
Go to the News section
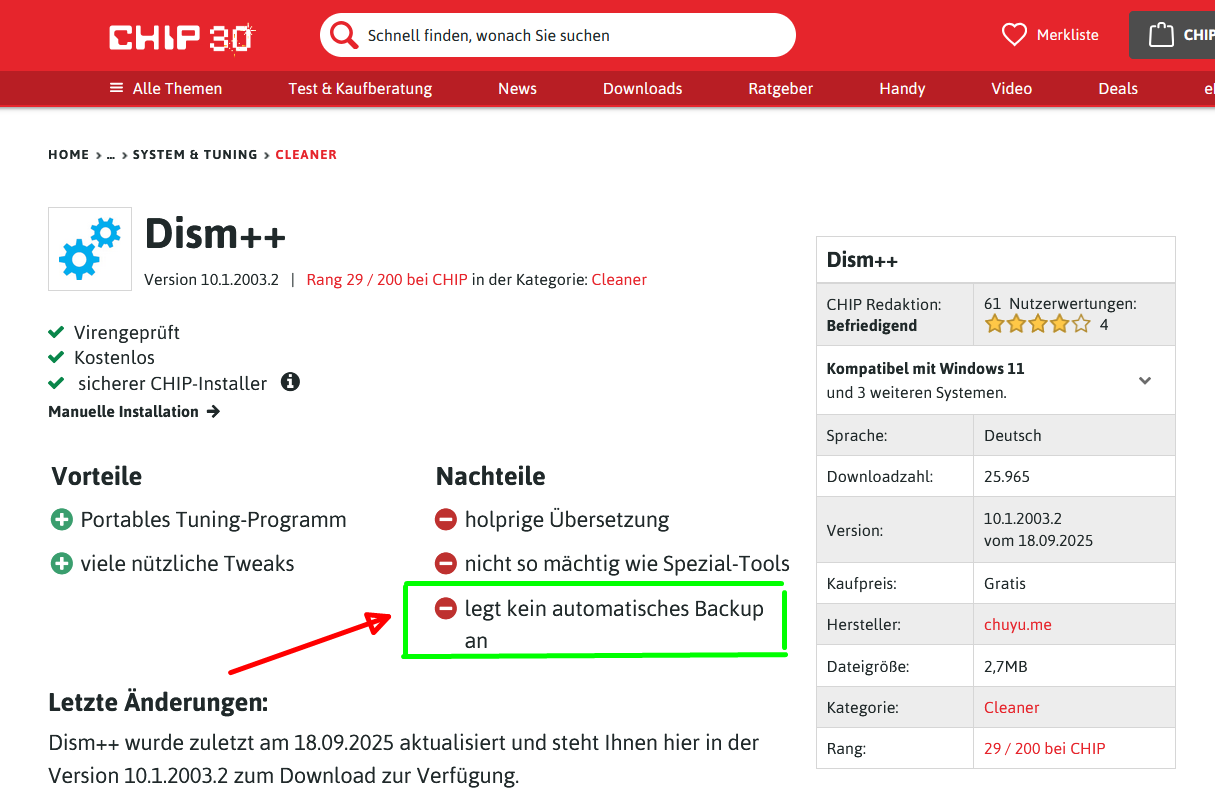click(517, 88)
